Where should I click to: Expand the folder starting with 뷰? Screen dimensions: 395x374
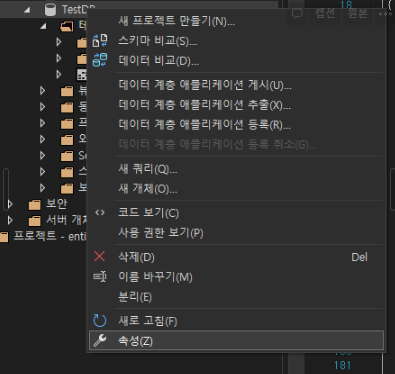click(x=43, y=90)
